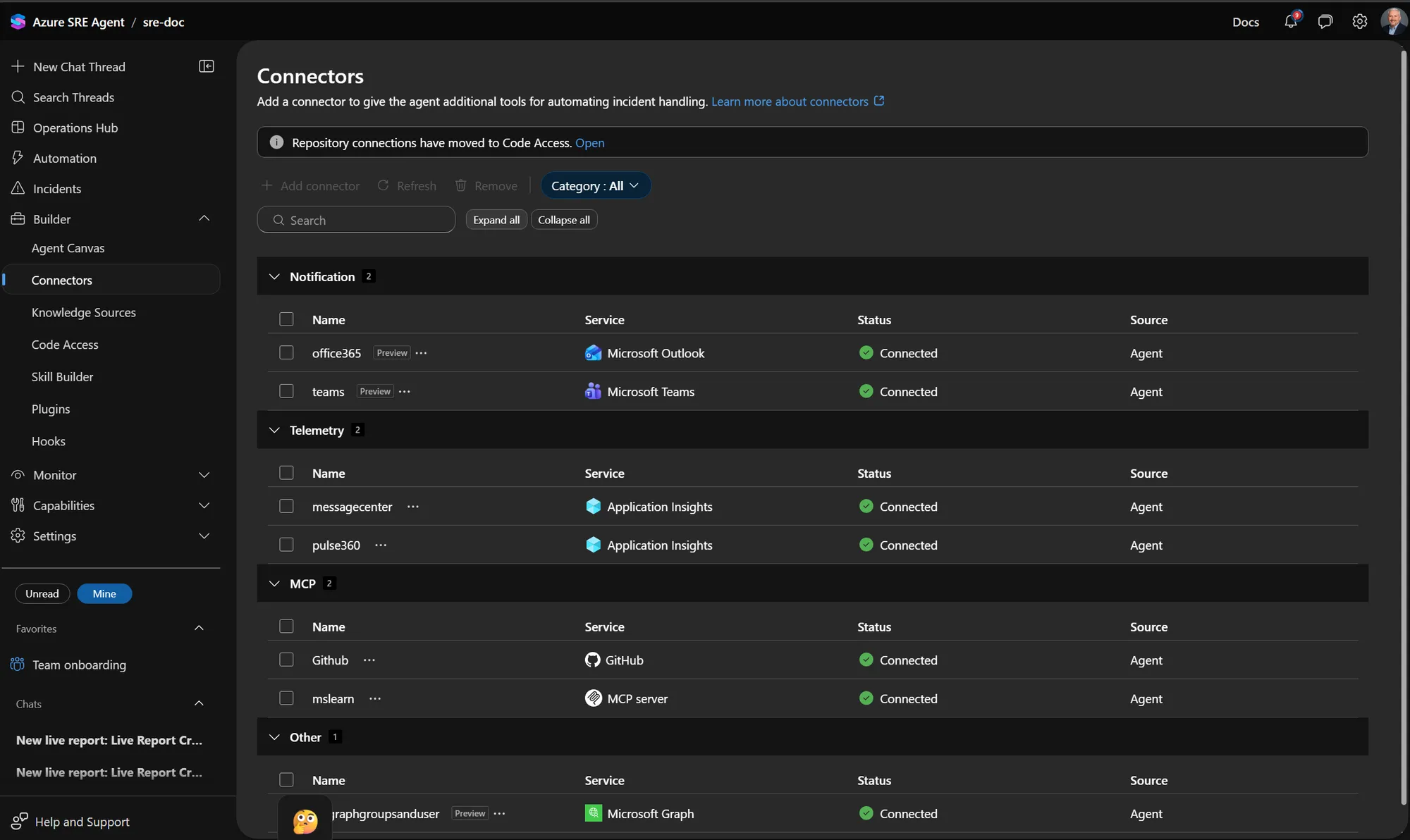1410x840 pixels.
Task: Click the Microsoft Teams service icon
Action: [x=593, y=391]
